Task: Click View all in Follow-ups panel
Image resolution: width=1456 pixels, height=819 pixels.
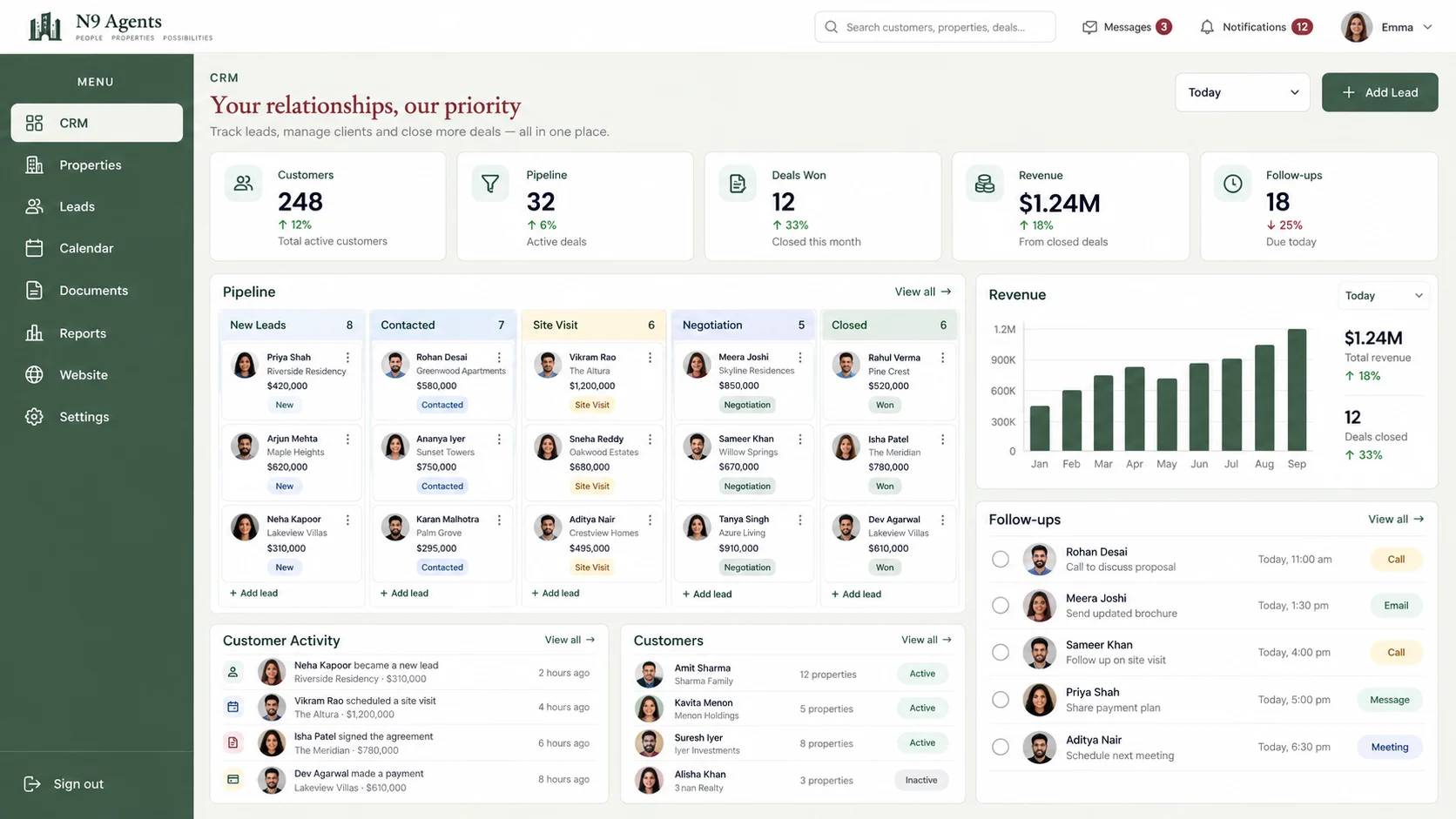Action: (x=1395, y=519)
